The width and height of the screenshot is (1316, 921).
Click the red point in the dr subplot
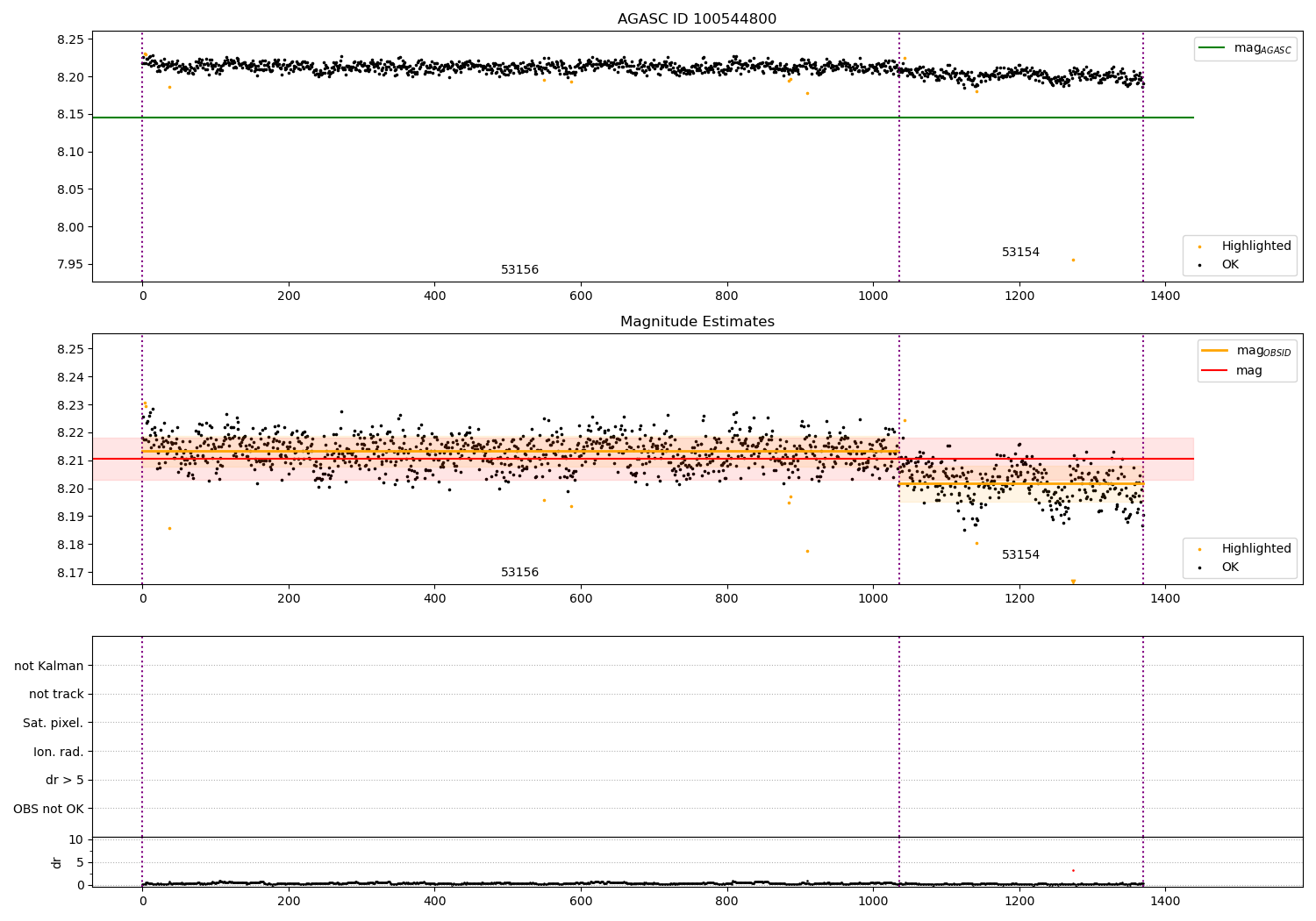pos(1073,870)
